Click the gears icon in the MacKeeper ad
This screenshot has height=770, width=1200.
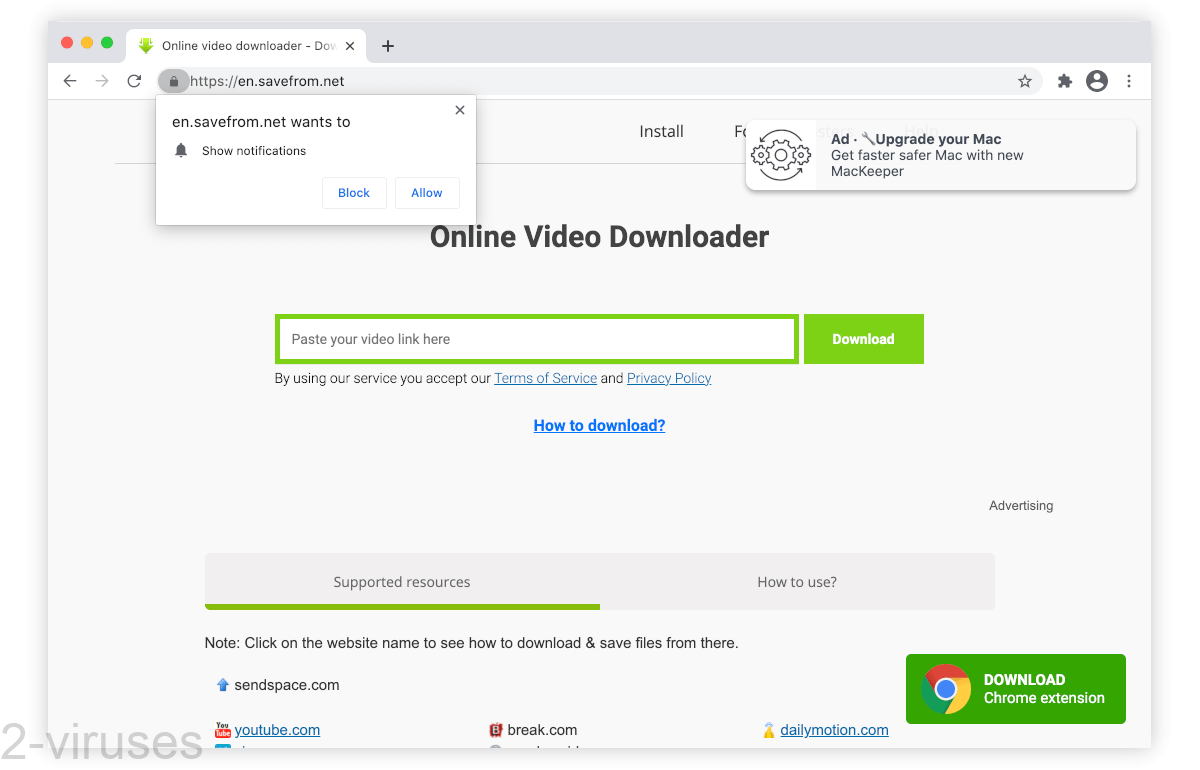[x=781, y=154]
